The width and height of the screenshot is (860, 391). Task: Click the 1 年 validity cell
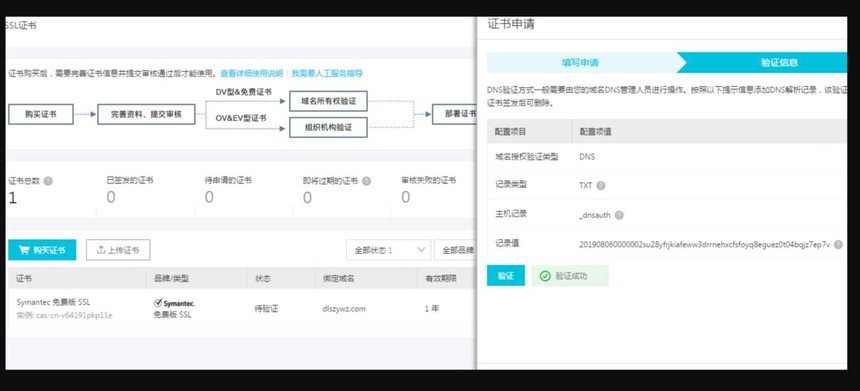coord(432,309)
